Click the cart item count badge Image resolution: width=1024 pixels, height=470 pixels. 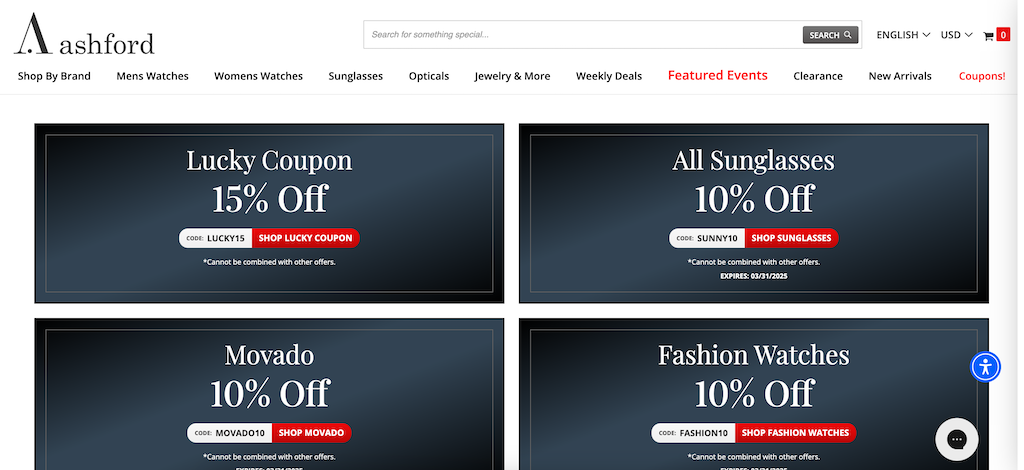pyautogui.click(x=1003, y=35)
